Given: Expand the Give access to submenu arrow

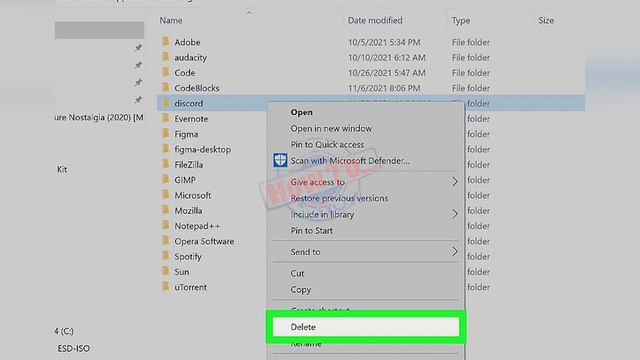Looking at the screenshot, I should pyautogui.click(x=455, y=182).
